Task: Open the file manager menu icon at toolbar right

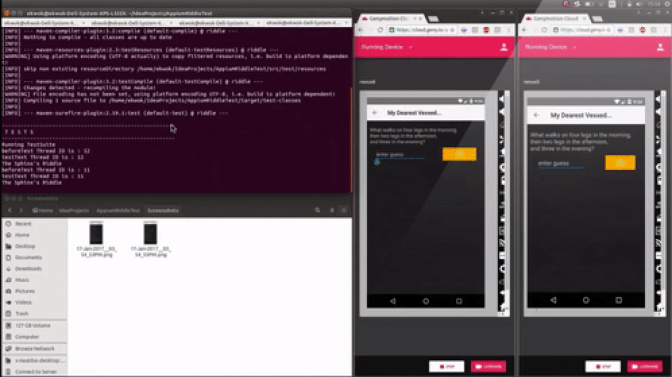Action: [x=344, y=210]
